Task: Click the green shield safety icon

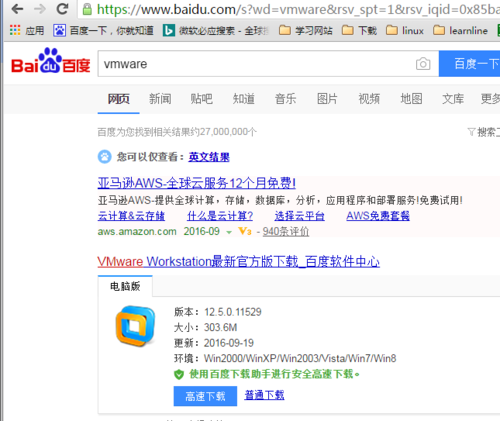Action: [x=179, y=374]
